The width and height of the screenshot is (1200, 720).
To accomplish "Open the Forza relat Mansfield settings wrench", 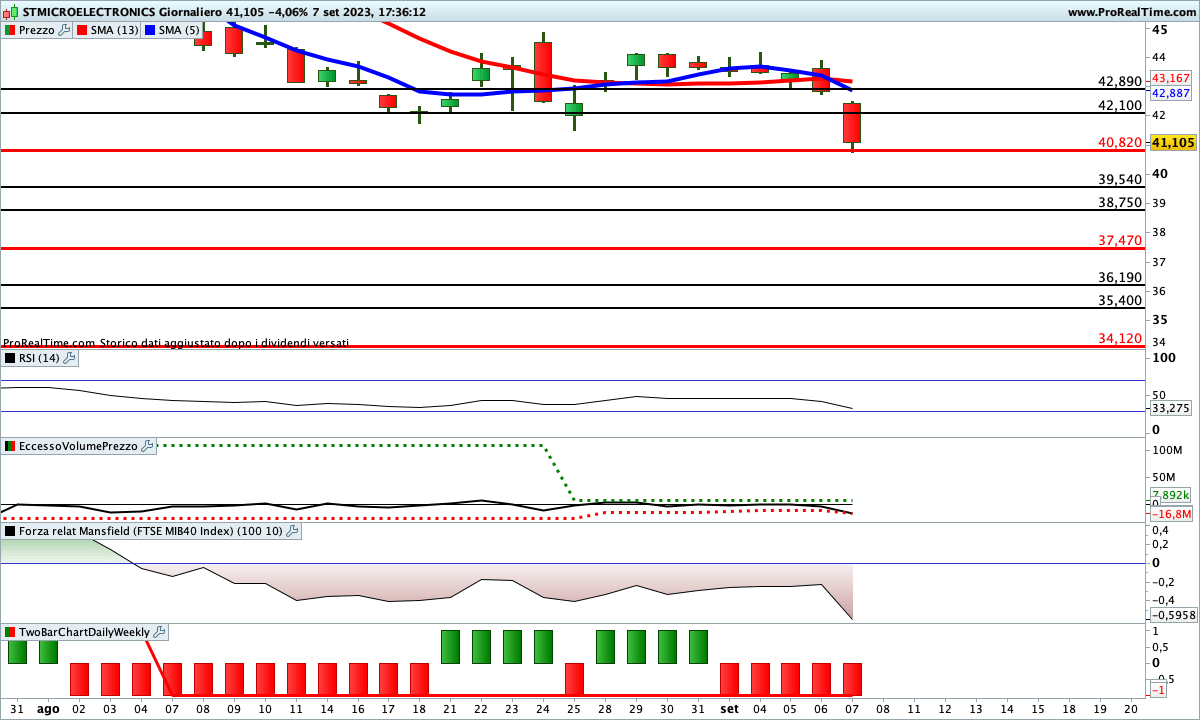I will [291, 531].
